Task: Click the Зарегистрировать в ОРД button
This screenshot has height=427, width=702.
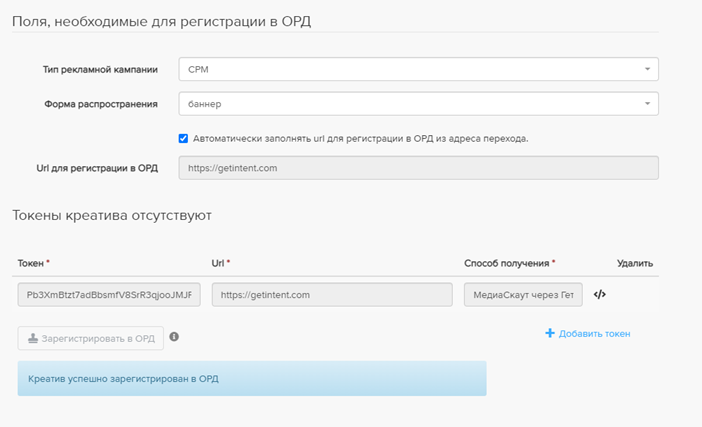Action: (91, 338)
